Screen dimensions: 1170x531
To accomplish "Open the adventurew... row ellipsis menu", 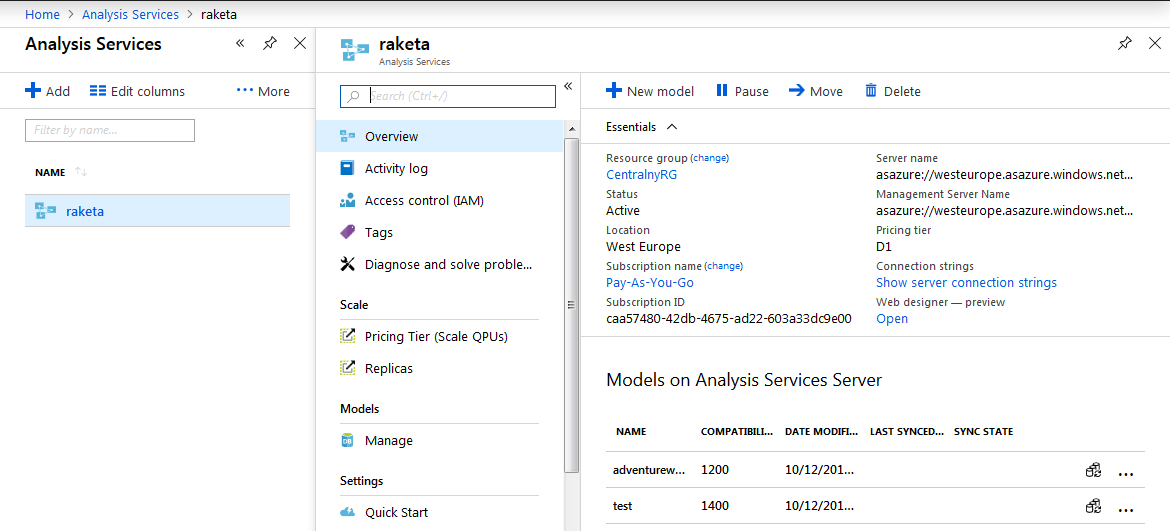I will (1126, 473).
